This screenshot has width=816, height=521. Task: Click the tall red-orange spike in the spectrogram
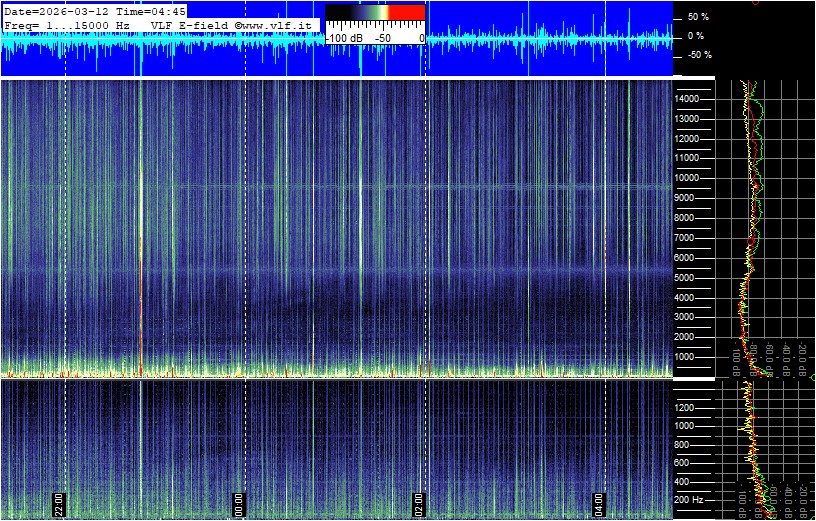pyautogui.click(x=141, y=310)
